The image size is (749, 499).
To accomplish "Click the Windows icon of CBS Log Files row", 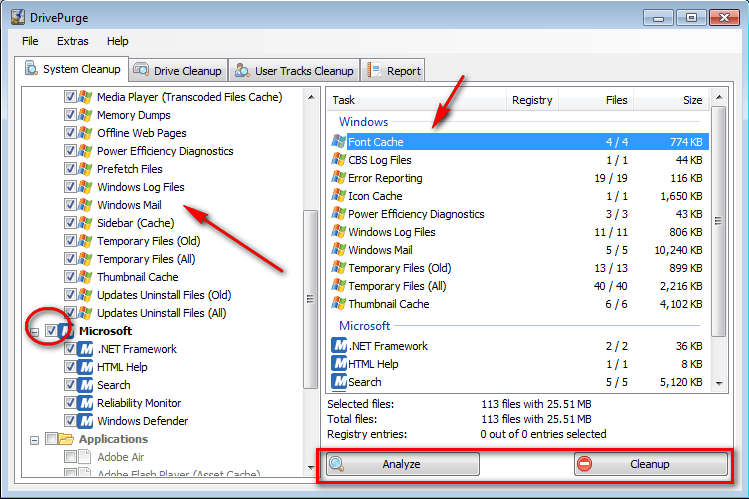I will pyautogui.click(x=339, y=160).
